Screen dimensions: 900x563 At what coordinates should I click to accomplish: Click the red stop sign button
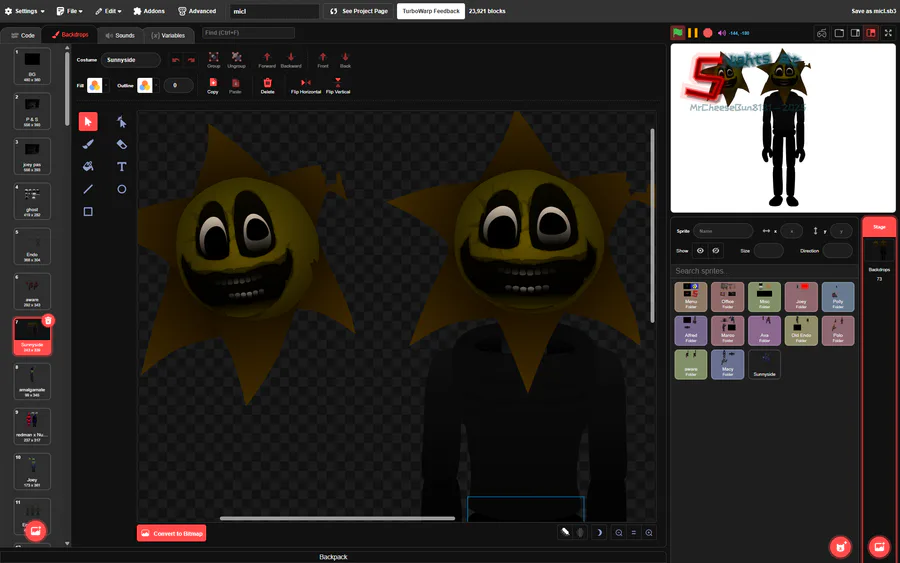click(x=708, y=33)
